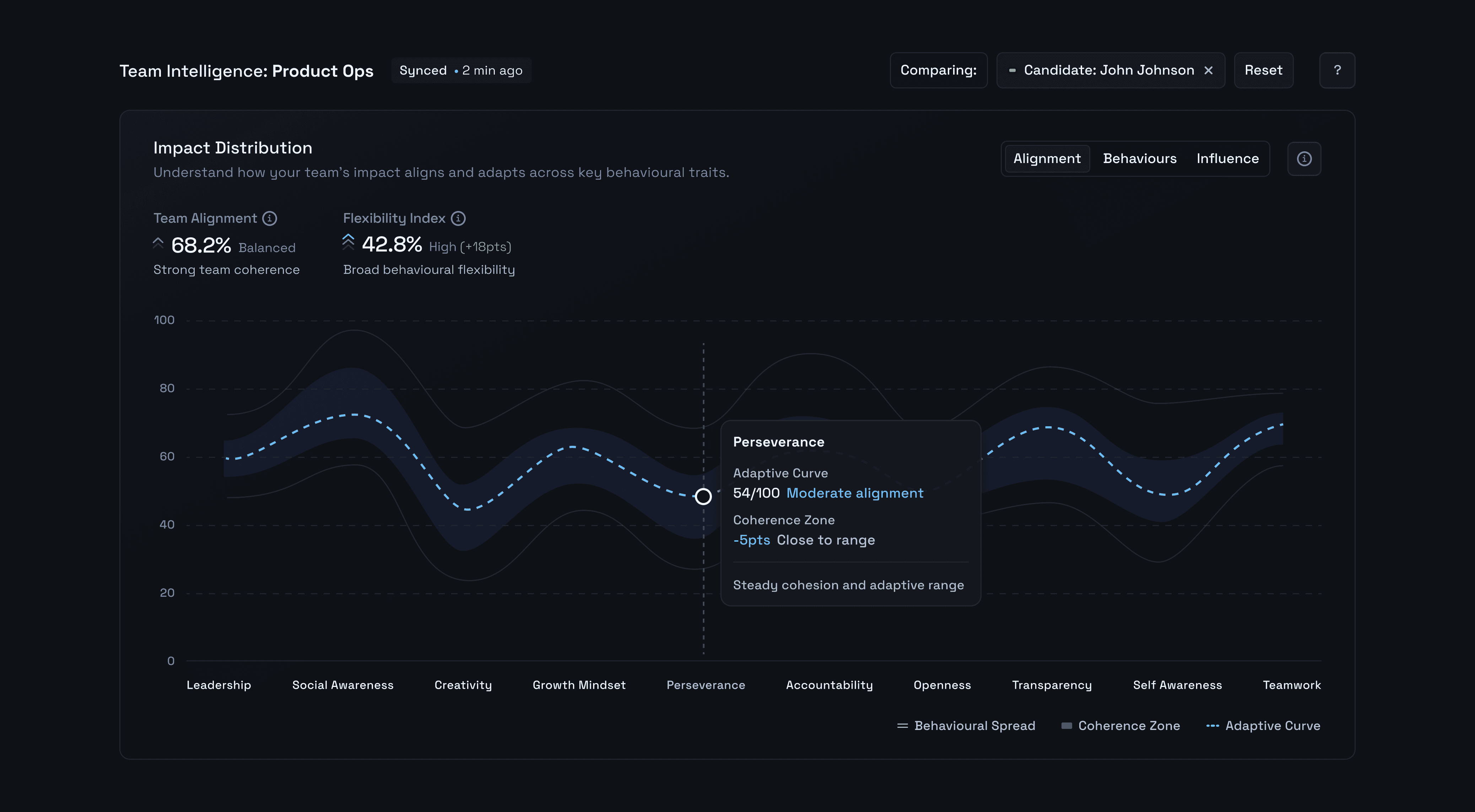Open the question mark help button
1475x812 pixels.
[1337, 70]
